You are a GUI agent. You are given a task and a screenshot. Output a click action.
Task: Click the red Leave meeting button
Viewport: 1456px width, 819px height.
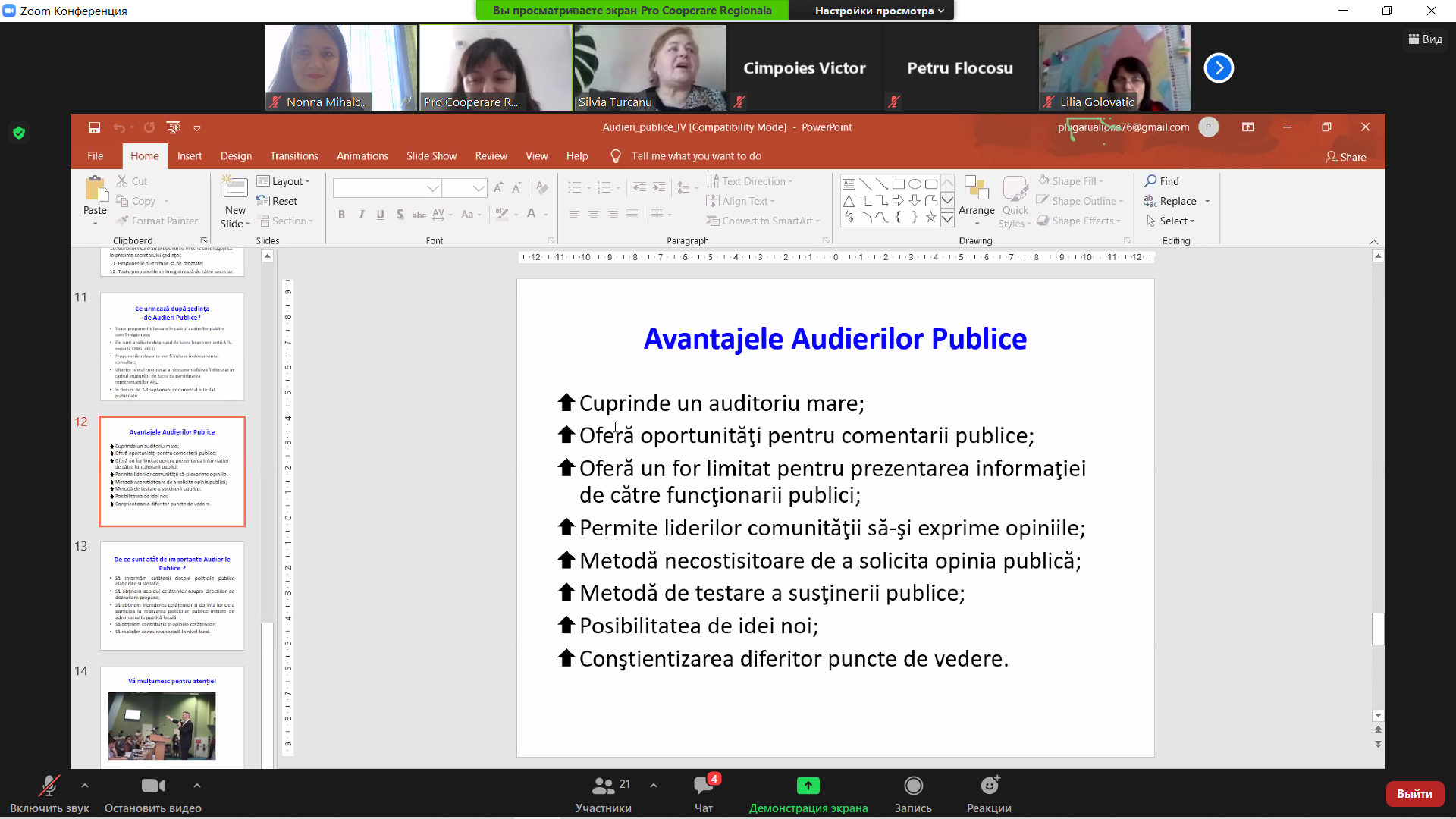click(x=1414, y=793)
